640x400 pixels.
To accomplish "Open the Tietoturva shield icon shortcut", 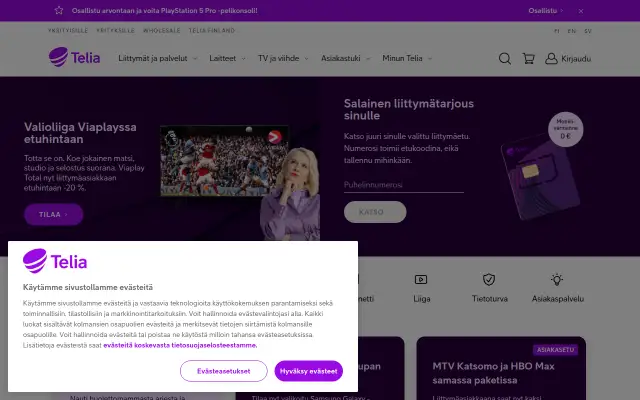I will 489,280.
